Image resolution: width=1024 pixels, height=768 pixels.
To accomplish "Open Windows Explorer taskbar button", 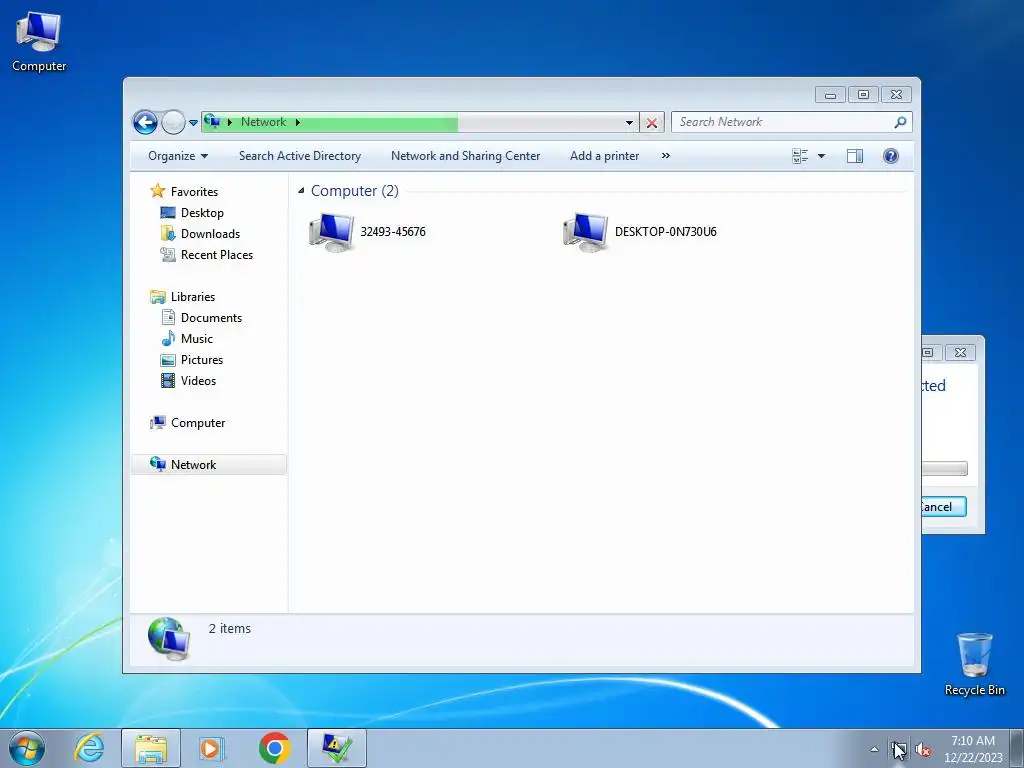I will [x=151, y=748].
